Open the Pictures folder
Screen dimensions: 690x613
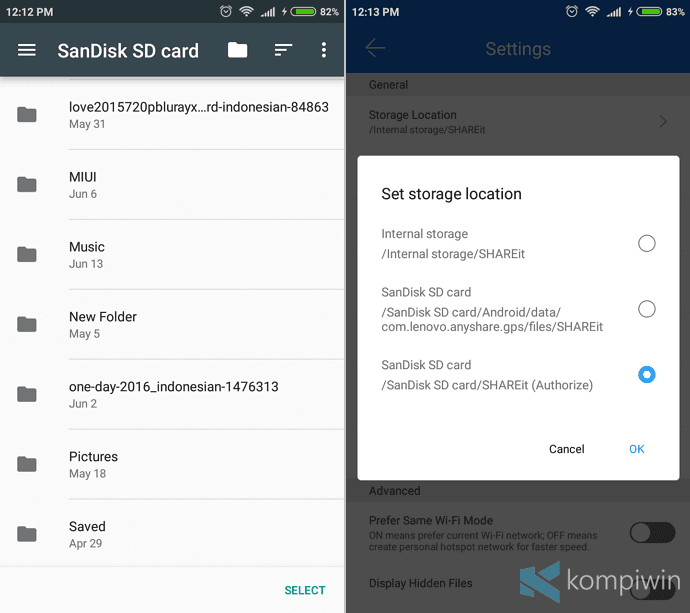click(x=172, y=465)
